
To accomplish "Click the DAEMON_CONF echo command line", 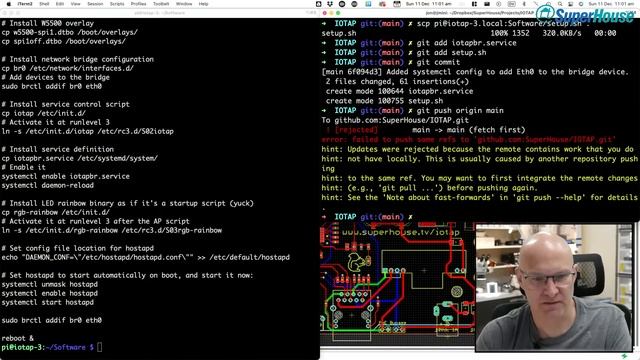I will pos(145,258).
